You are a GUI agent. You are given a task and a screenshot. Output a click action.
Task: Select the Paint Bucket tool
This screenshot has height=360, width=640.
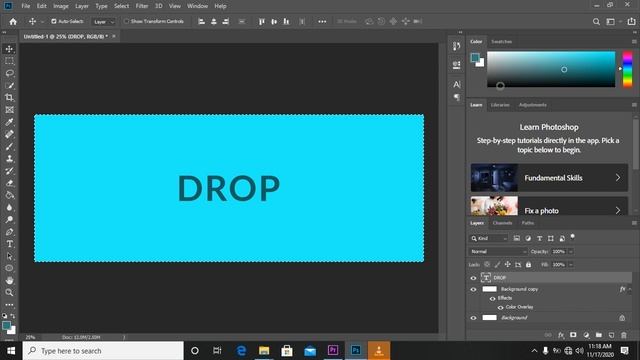(9, 195)
